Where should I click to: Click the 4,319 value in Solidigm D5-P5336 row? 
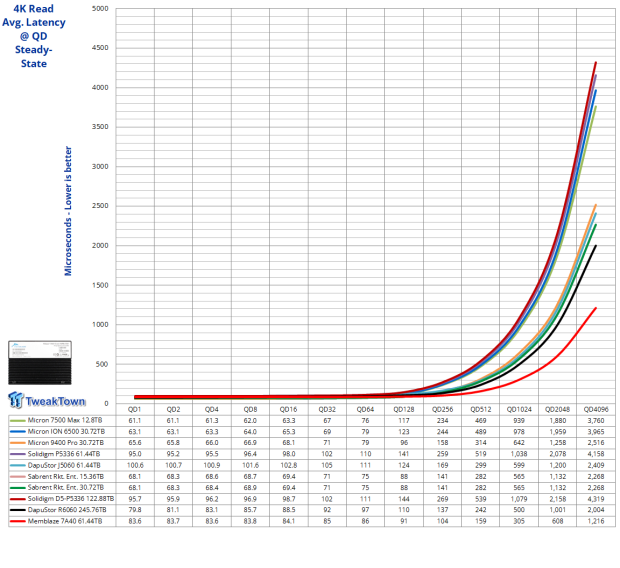click(x=596, y=499)
